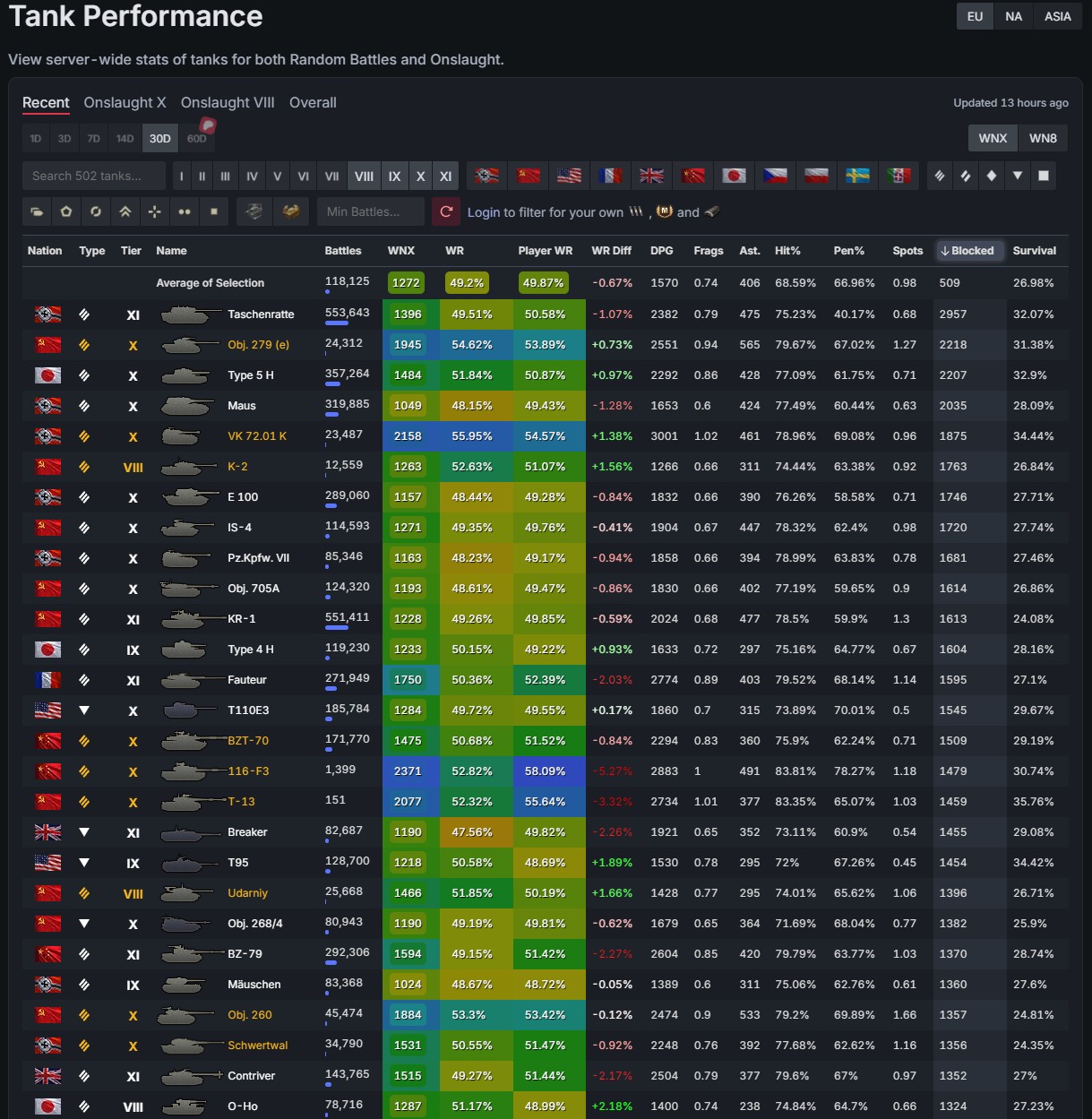Focus the Search 502 tanks field
This screenshot has width=1092, height=1119.
tap(94, 176)
